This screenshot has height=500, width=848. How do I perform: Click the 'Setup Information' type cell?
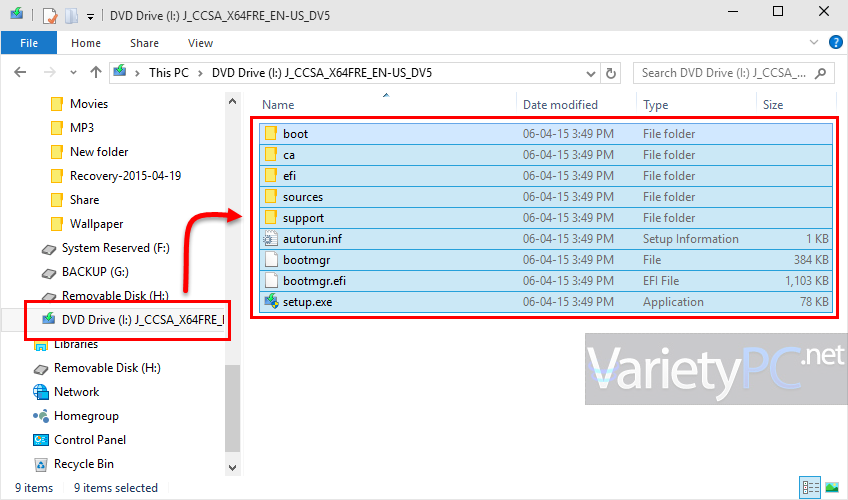pos(690,239)
